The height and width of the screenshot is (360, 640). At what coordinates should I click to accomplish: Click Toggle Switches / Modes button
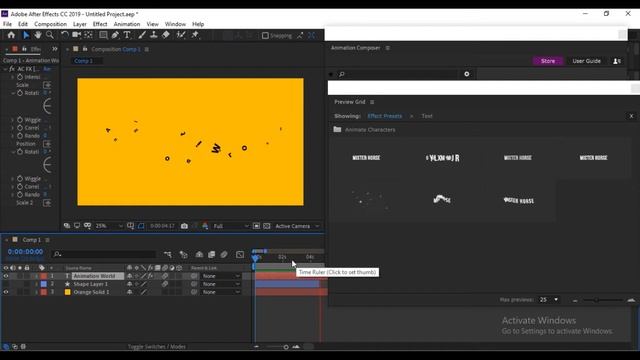[x=157, y=347]
